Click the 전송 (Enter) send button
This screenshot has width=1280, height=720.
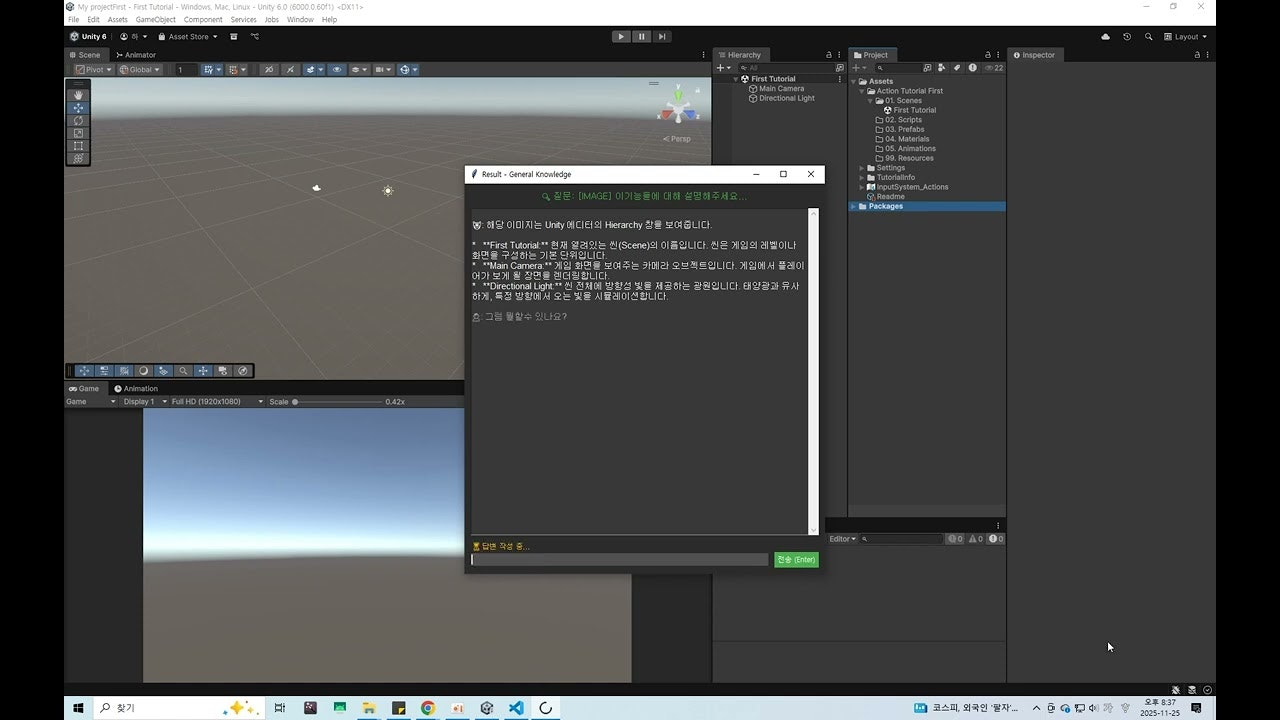(x=795, y=559)
